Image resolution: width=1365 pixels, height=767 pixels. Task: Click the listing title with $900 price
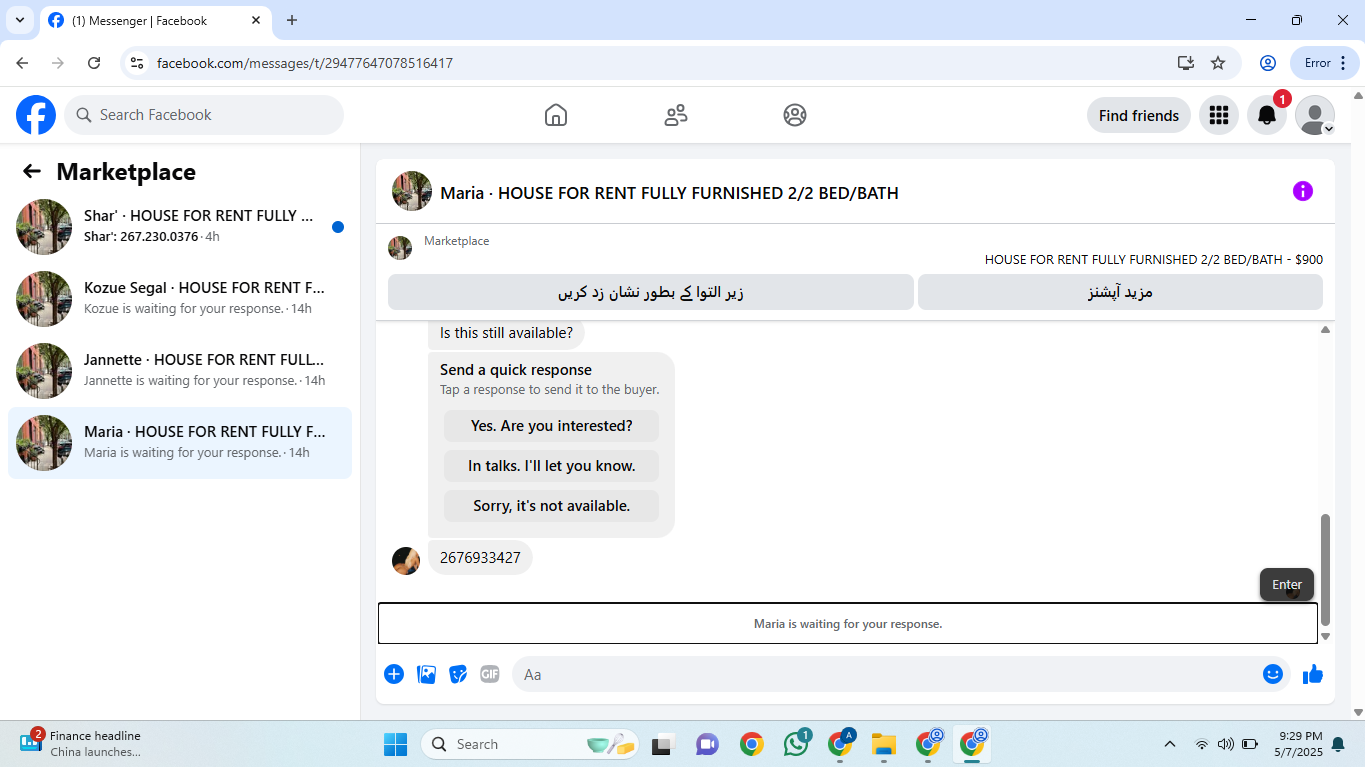click(1154, 260)
